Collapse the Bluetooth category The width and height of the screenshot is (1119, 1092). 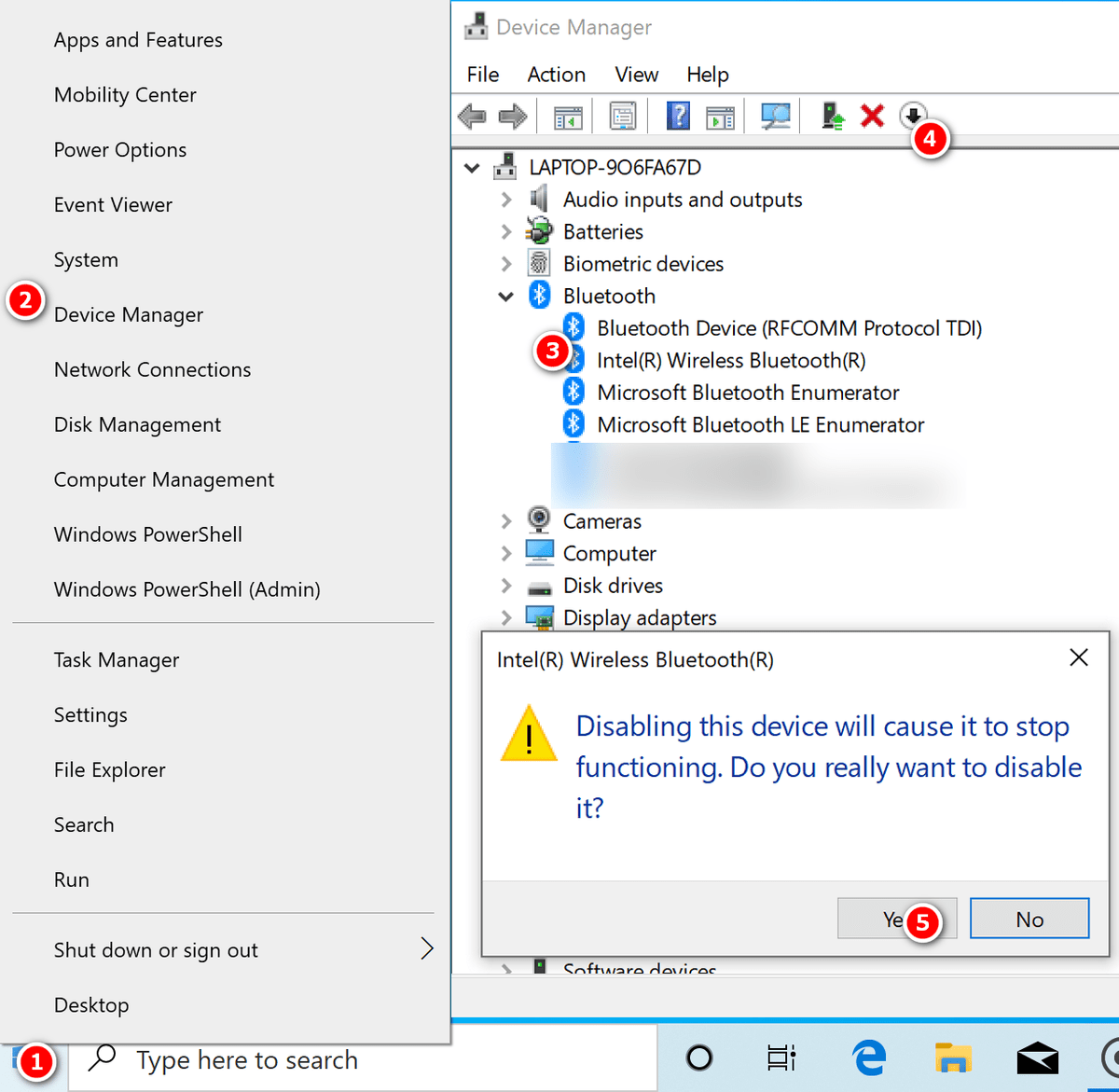(x=505, y=296)
